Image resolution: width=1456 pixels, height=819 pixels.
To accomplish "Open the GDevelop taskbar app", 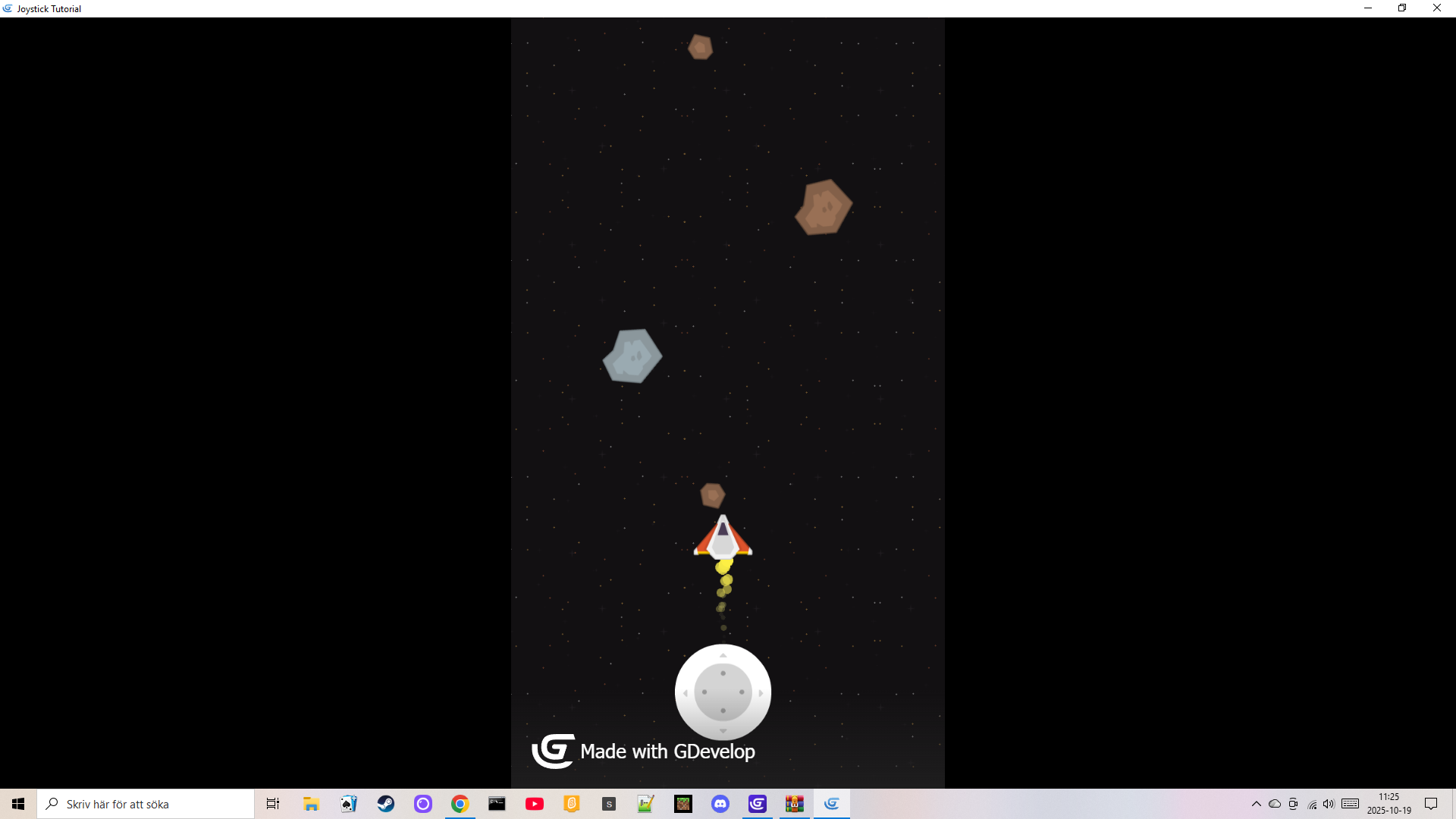I will click(757, 804).
